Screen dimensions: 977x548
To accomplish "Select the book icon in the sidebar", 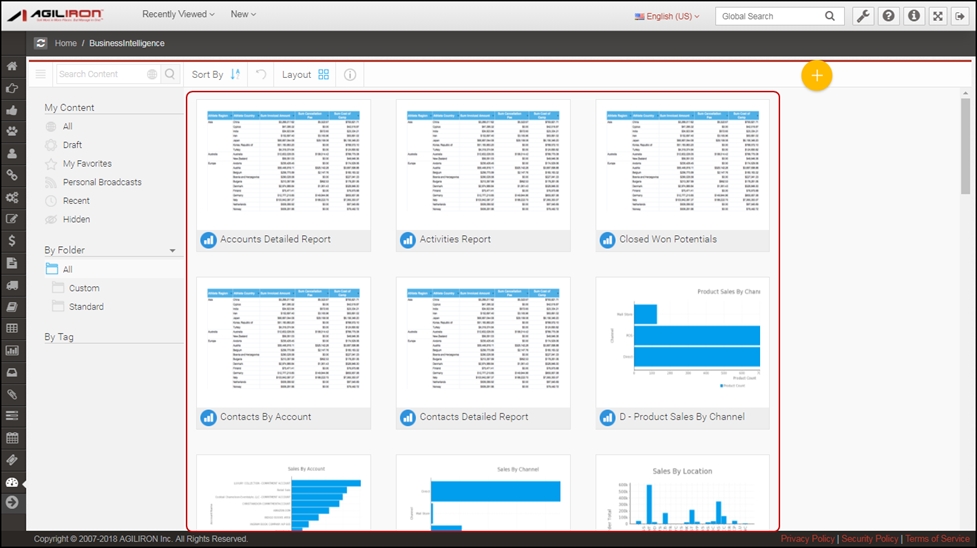I will click(x=12, y=307).
